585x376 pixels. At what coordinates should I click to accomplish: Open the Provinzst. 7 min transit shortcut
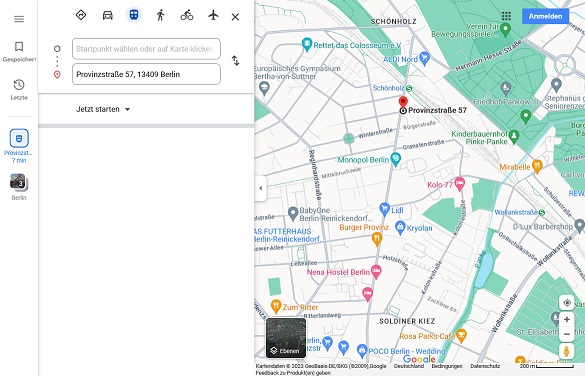coord(19,146)
